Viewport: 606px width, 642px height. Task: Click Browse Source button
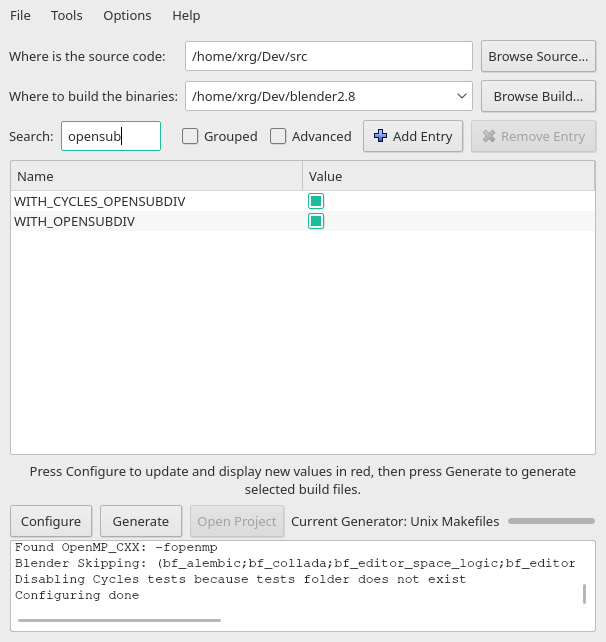pos(538,56)
